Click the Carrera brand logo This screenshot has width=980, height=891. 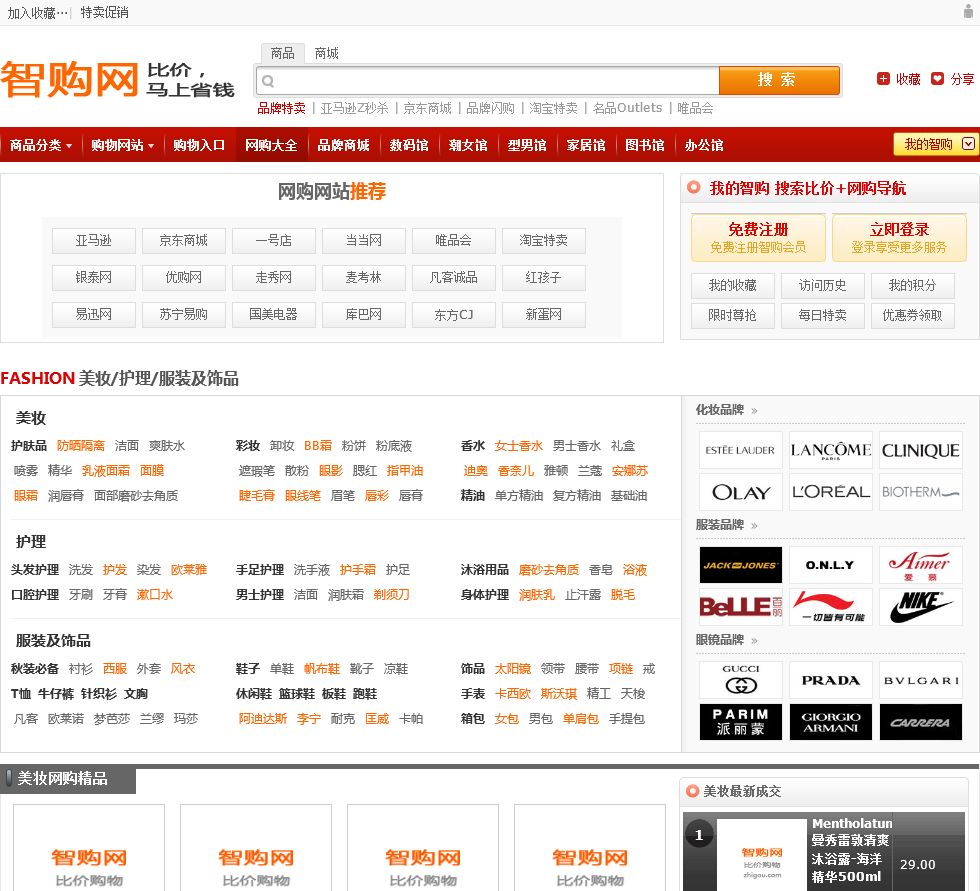pos(920,722)
